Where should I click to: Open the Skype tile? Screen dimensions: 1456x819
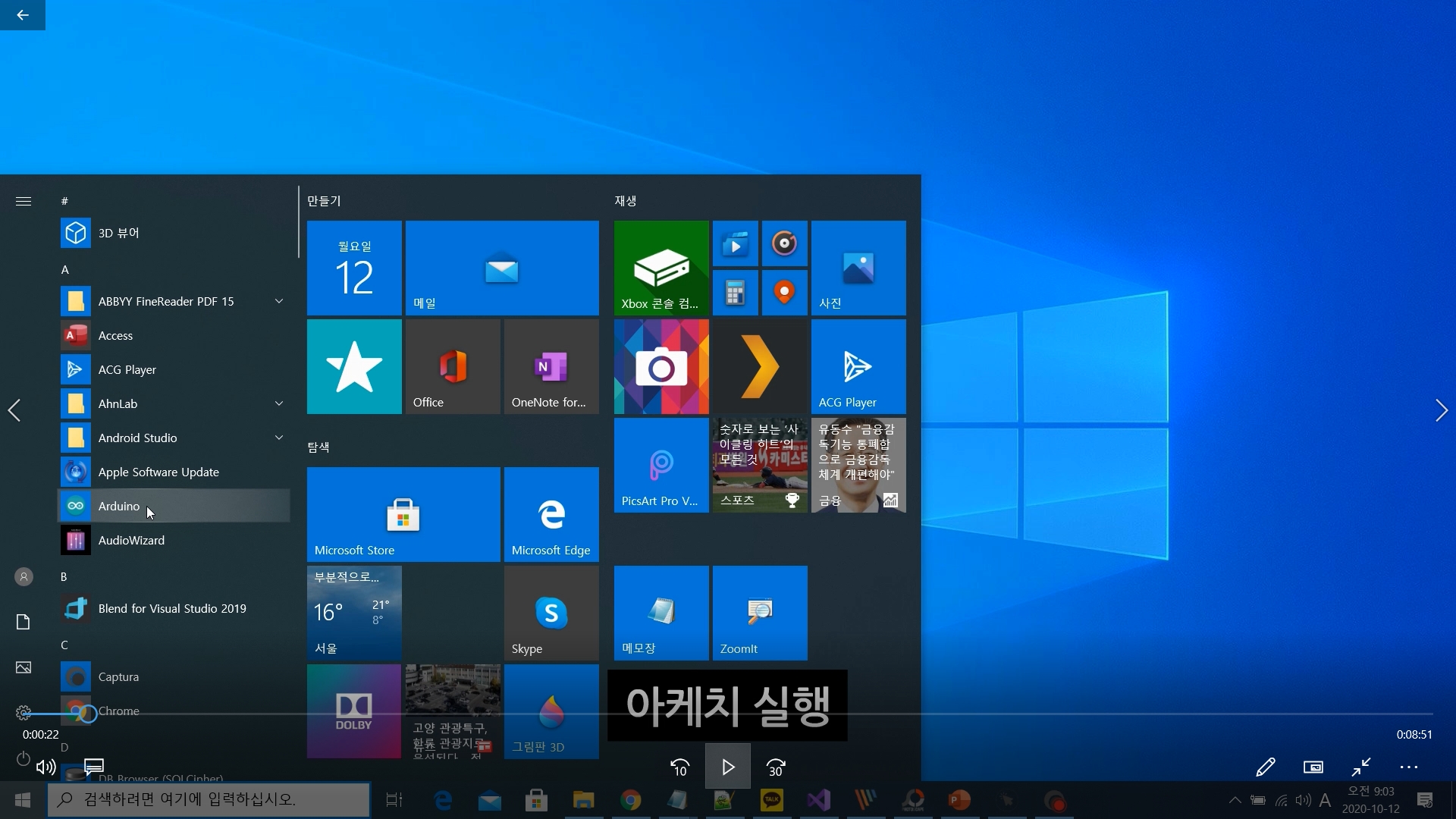coord(551,613)
